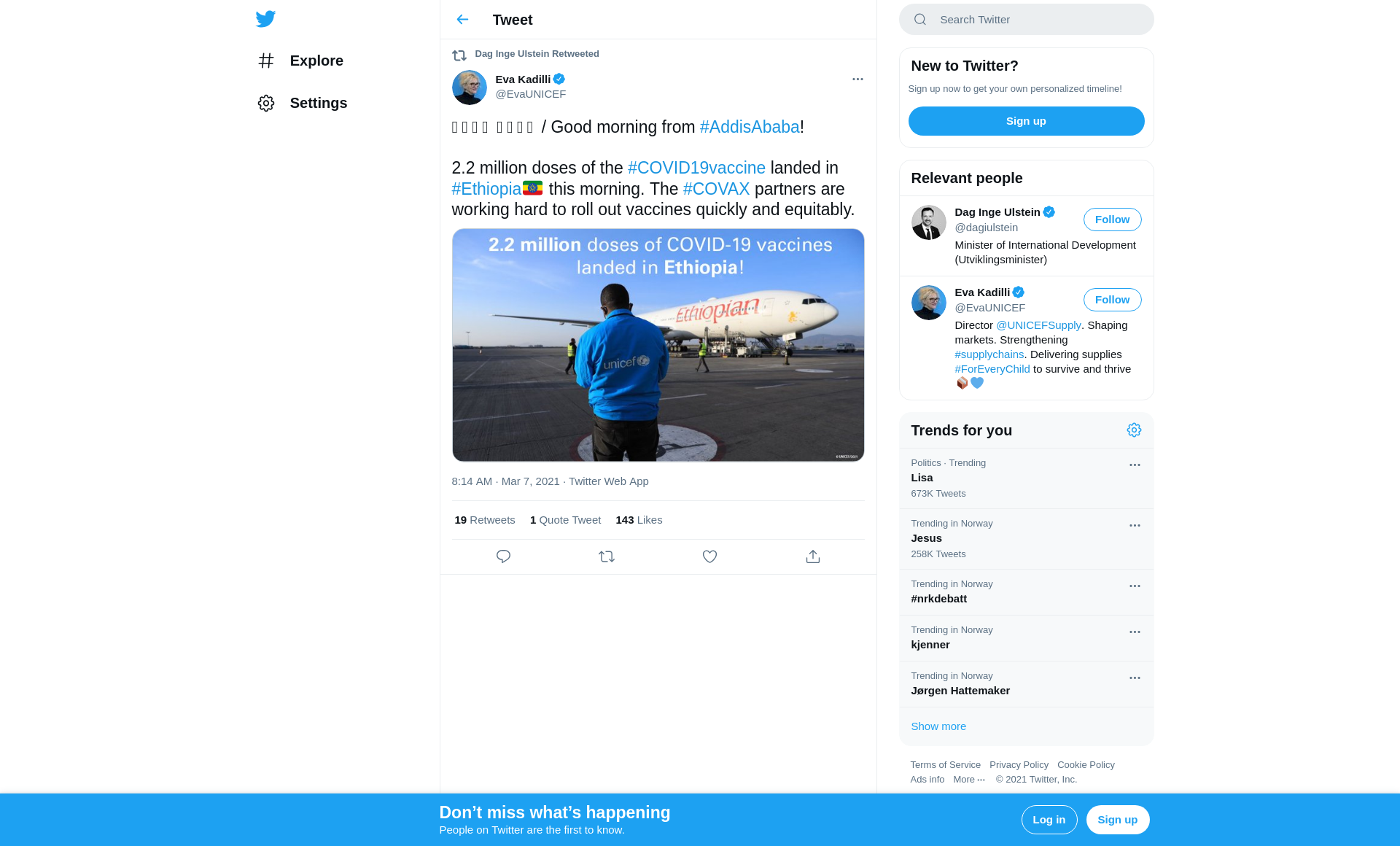The width and height of the screenshot is (1400, 846).
Task: Click the Settings gear icon in the sidebar
Action: (266, 103)
